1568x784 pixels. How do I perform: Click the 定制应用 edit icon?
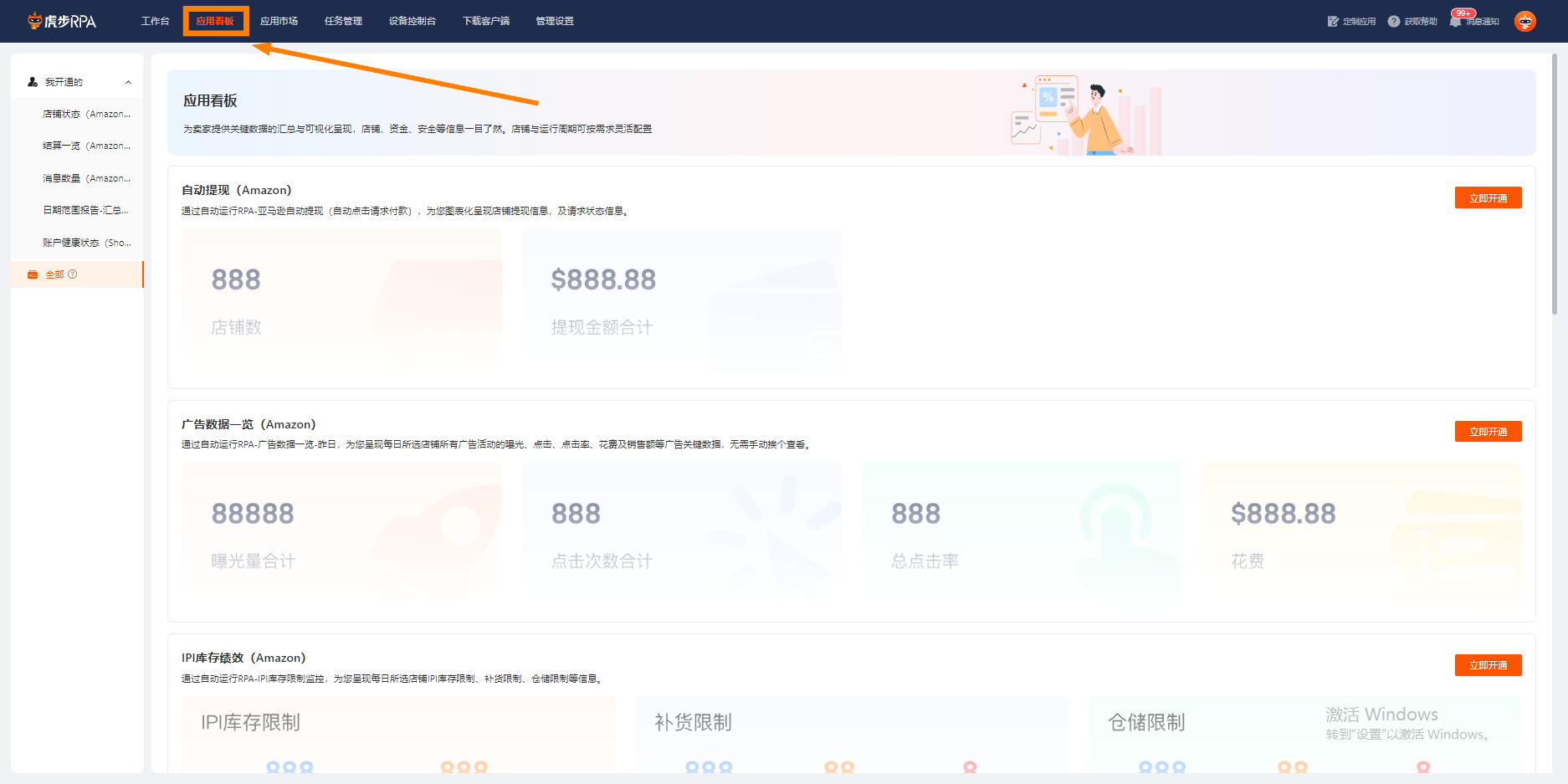[x=1333, y=21]
